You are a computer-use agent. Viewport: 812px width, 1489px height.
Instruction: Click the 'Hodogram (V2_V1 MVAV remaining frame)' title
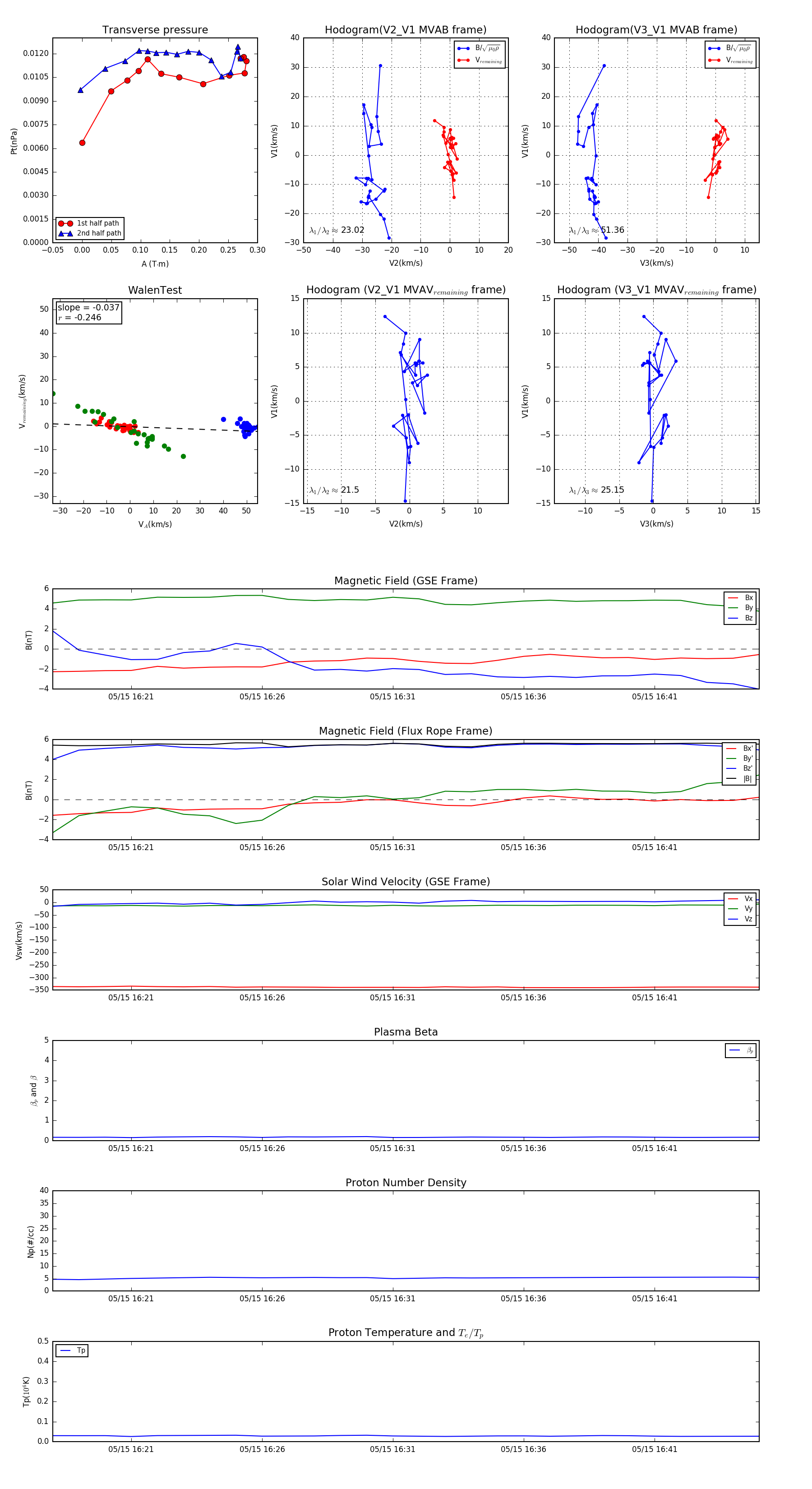tap(406, 290)
